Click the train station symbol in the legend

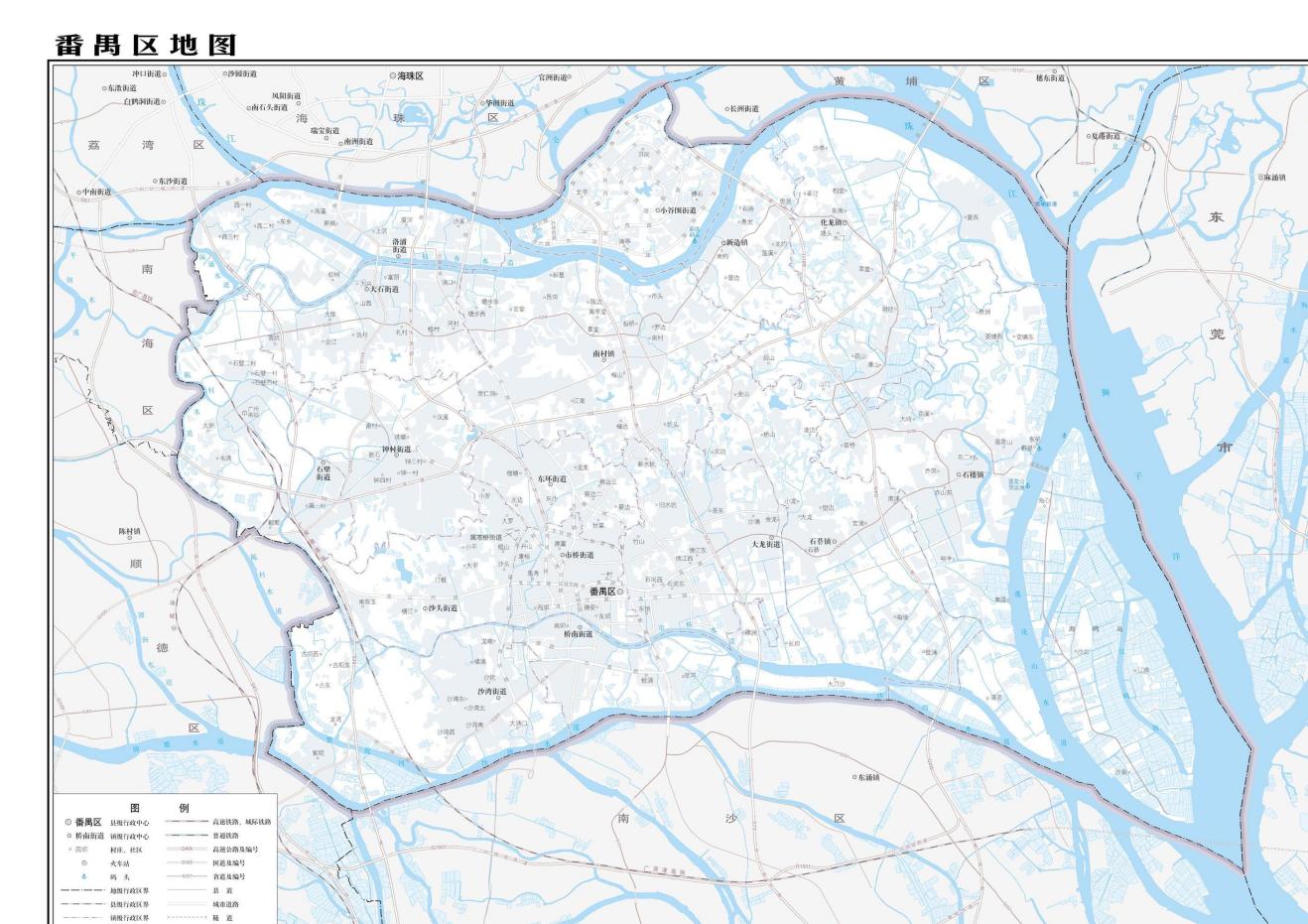point(83,864)
